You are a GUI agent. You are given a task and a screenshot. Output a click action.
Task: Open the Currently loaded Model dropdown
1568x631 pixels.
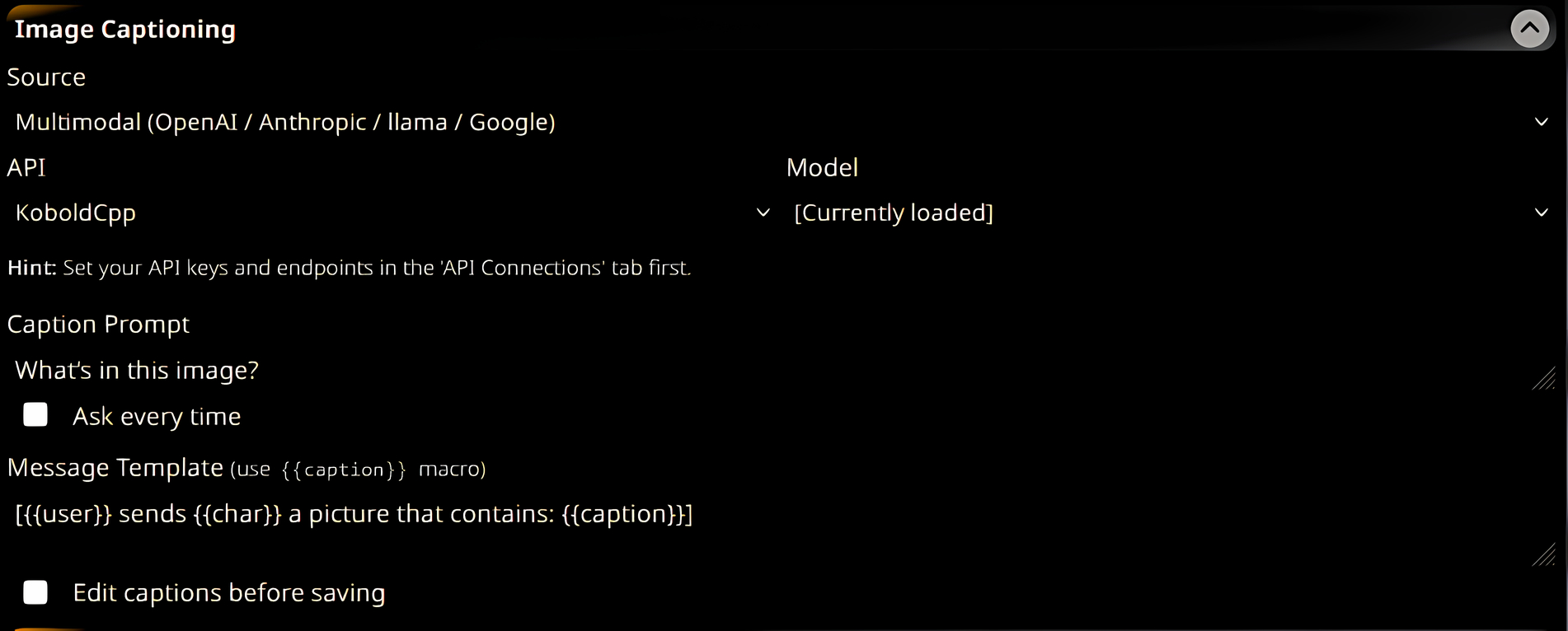point(1162,213)
